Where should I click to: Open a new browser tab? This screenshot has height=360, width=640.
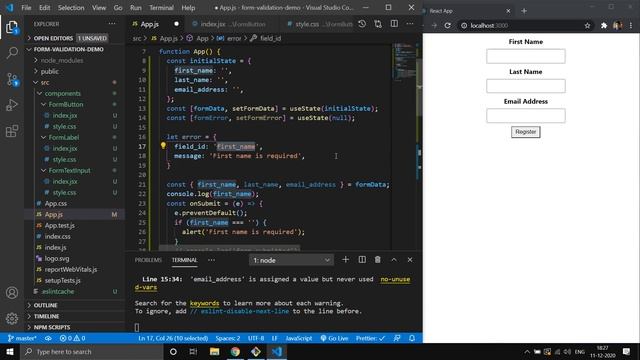click(524, 11)
